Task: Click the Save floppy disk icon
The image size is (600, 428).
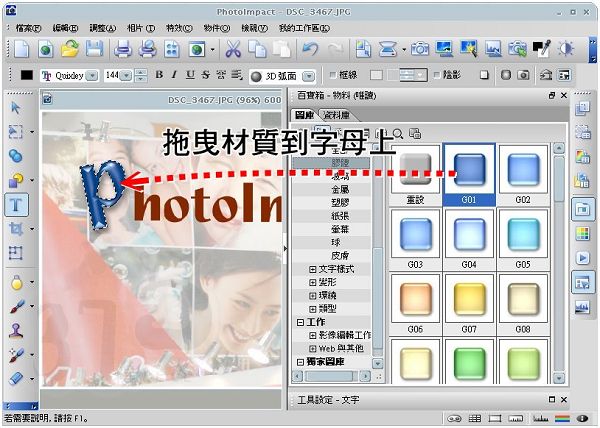Action: point(94,50)
